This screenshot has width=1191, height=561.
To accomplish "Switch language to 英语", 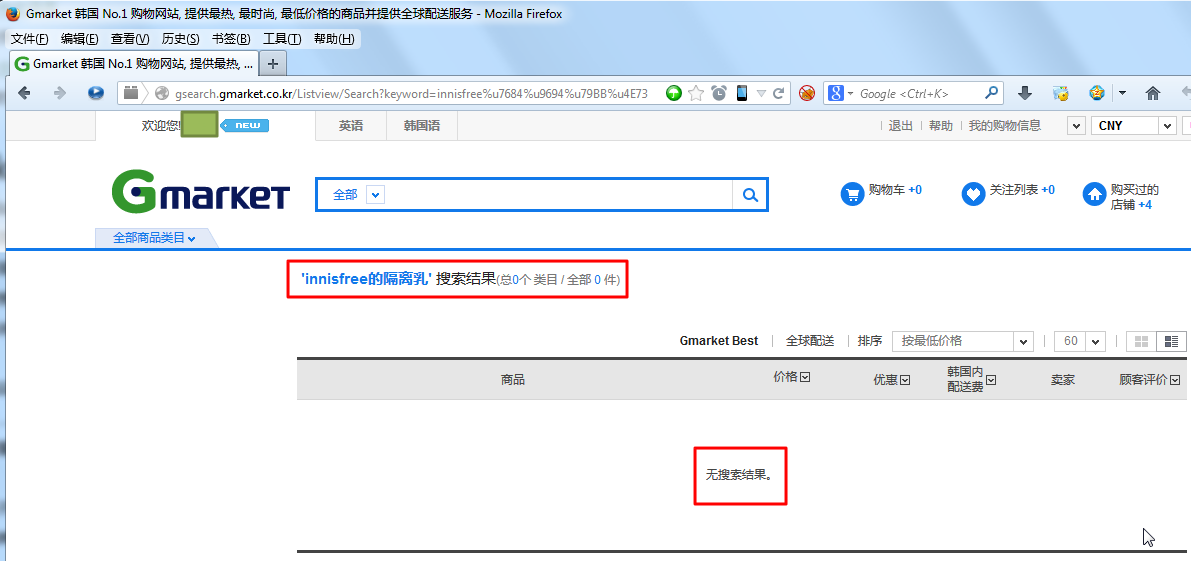I will click(351, 126).
